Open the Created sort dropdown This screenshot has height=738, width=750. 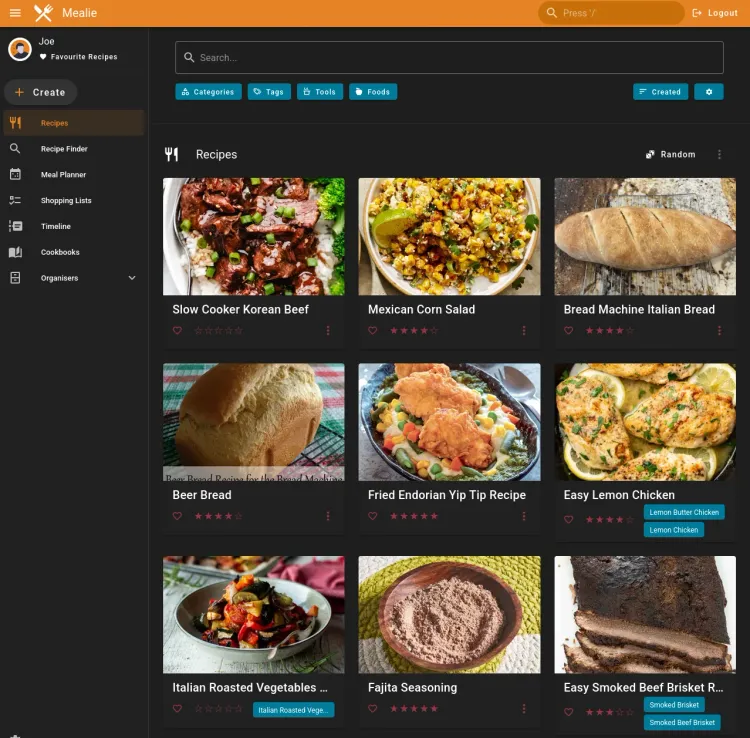coord(660,92)
